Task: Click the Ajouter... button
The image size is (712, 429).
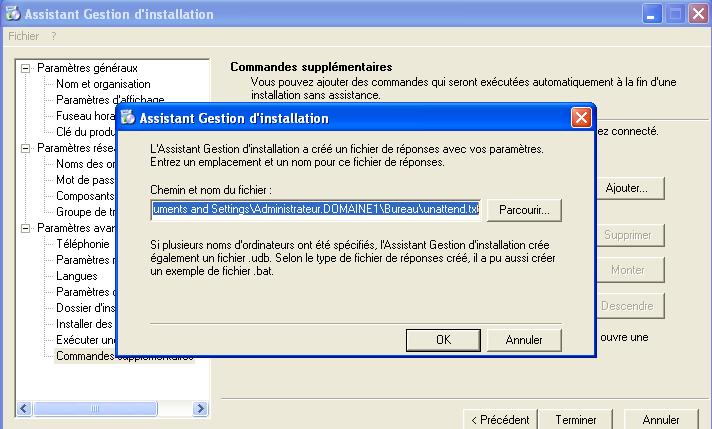Action: [x=630, y=188]
